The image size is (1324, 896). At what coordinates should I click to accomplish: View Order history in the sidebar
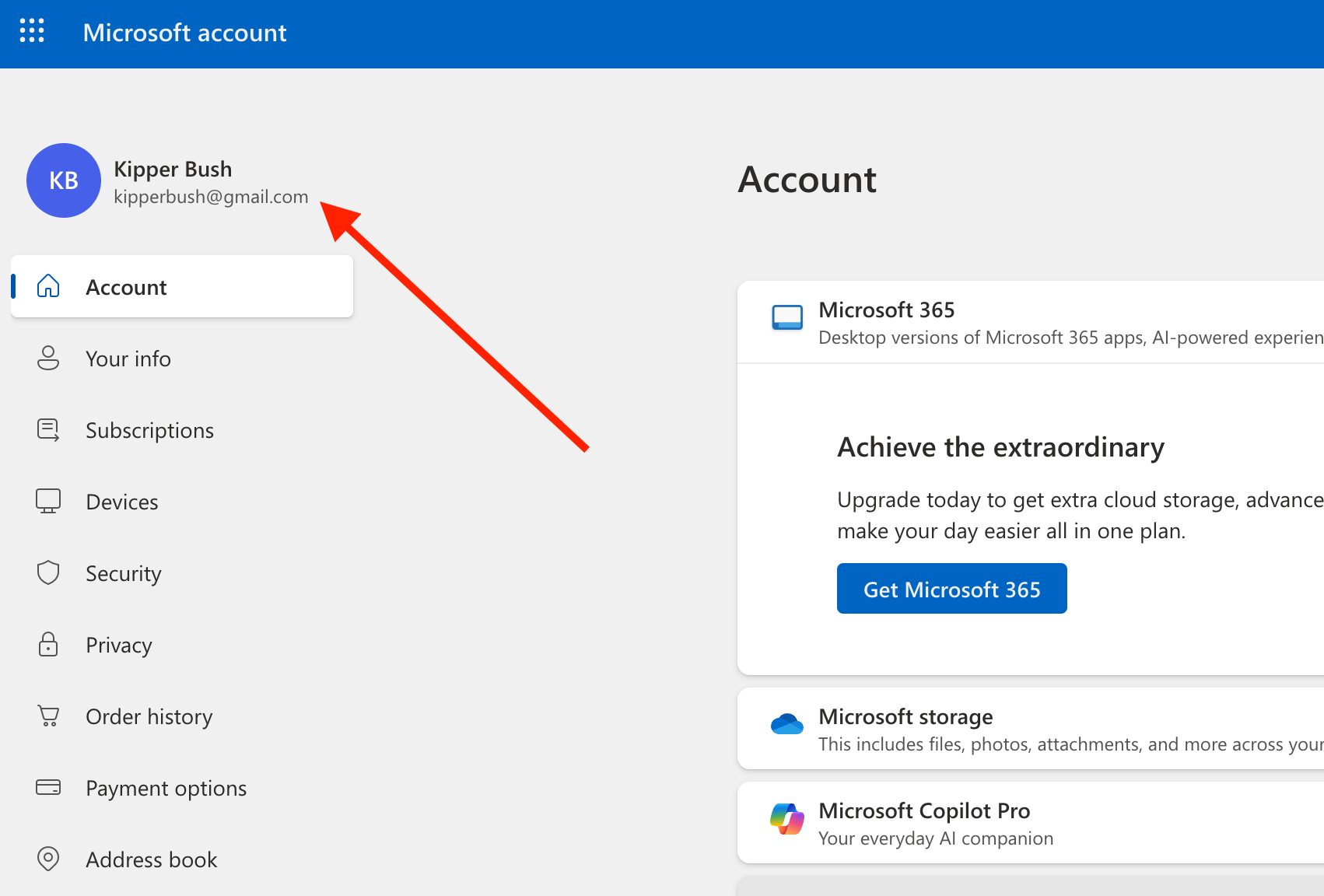tap(182, 716)
